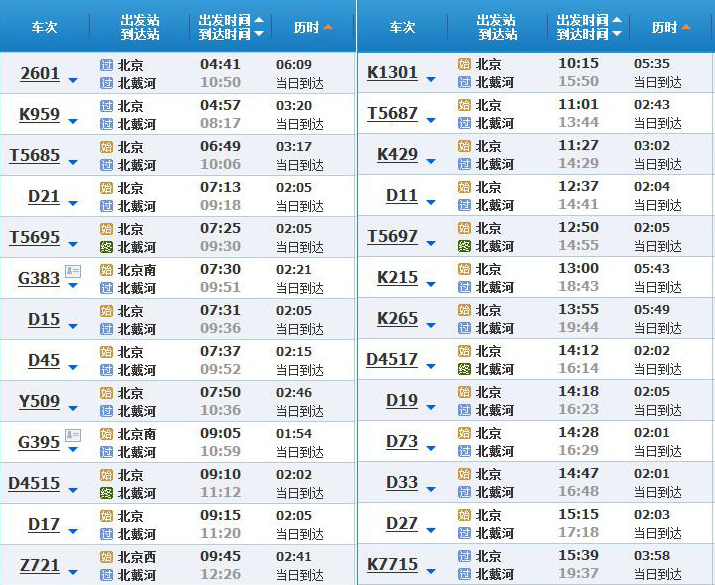715x585 pixels.
Task: Select arrival time 08:17 of K959
Action: (220, 123)
